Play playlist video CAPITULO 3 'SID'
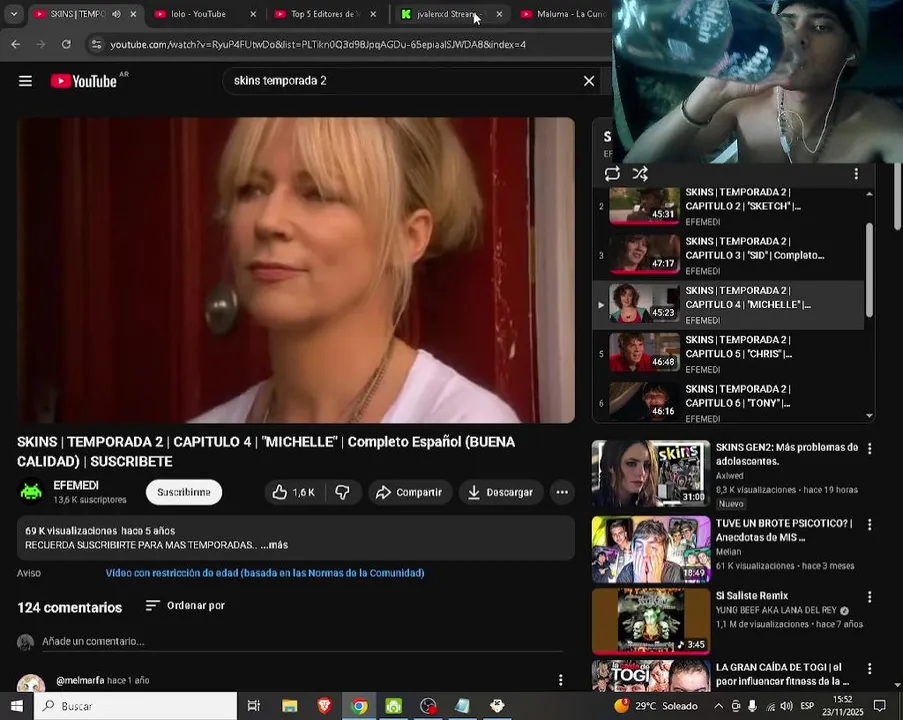Screen dimensions: 903x720 pyautogui.click(x=729, y=256)
